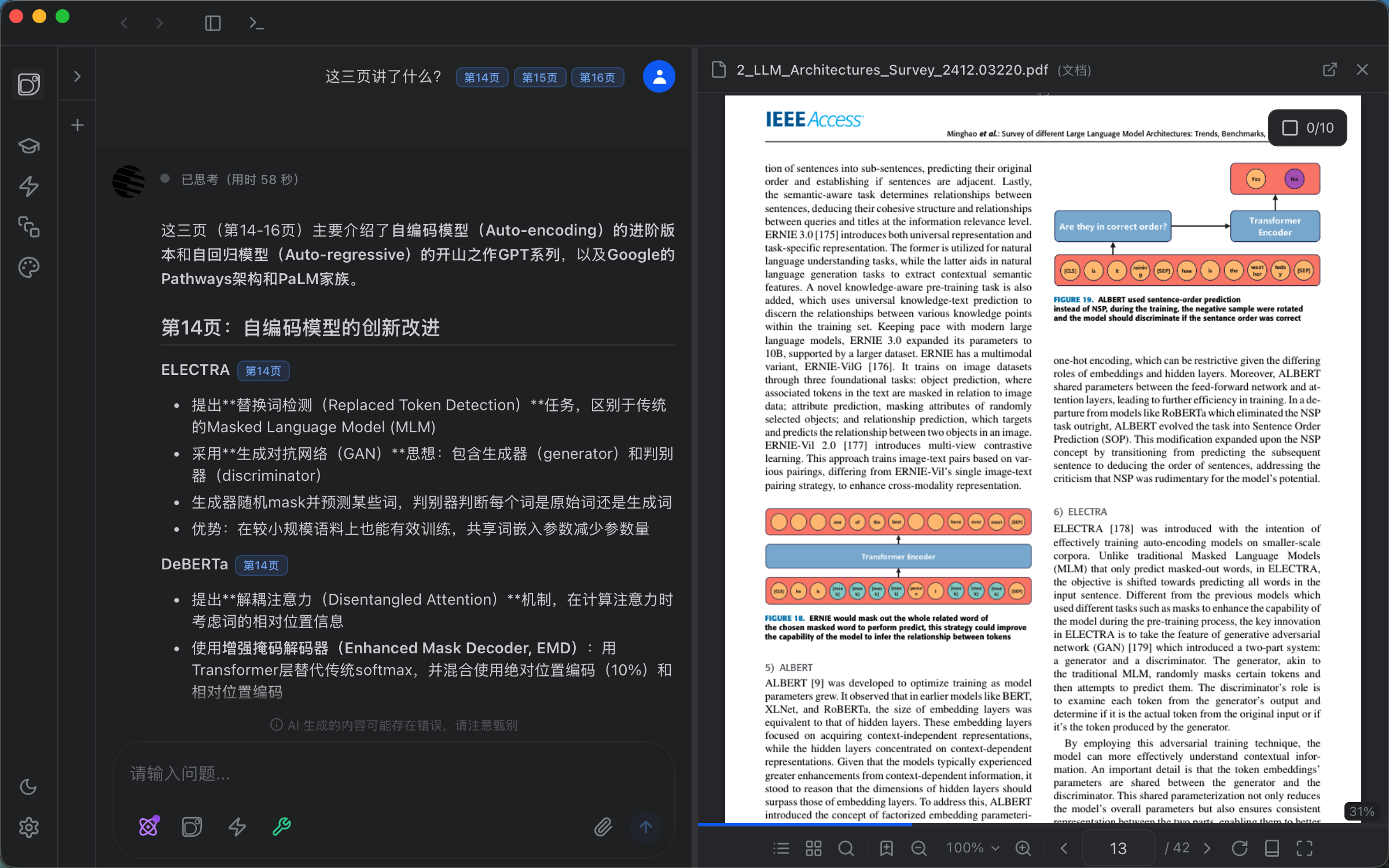Open the PDF outline list icon
The width and height of the screenshot is (1389, 868).
point(781,848)
